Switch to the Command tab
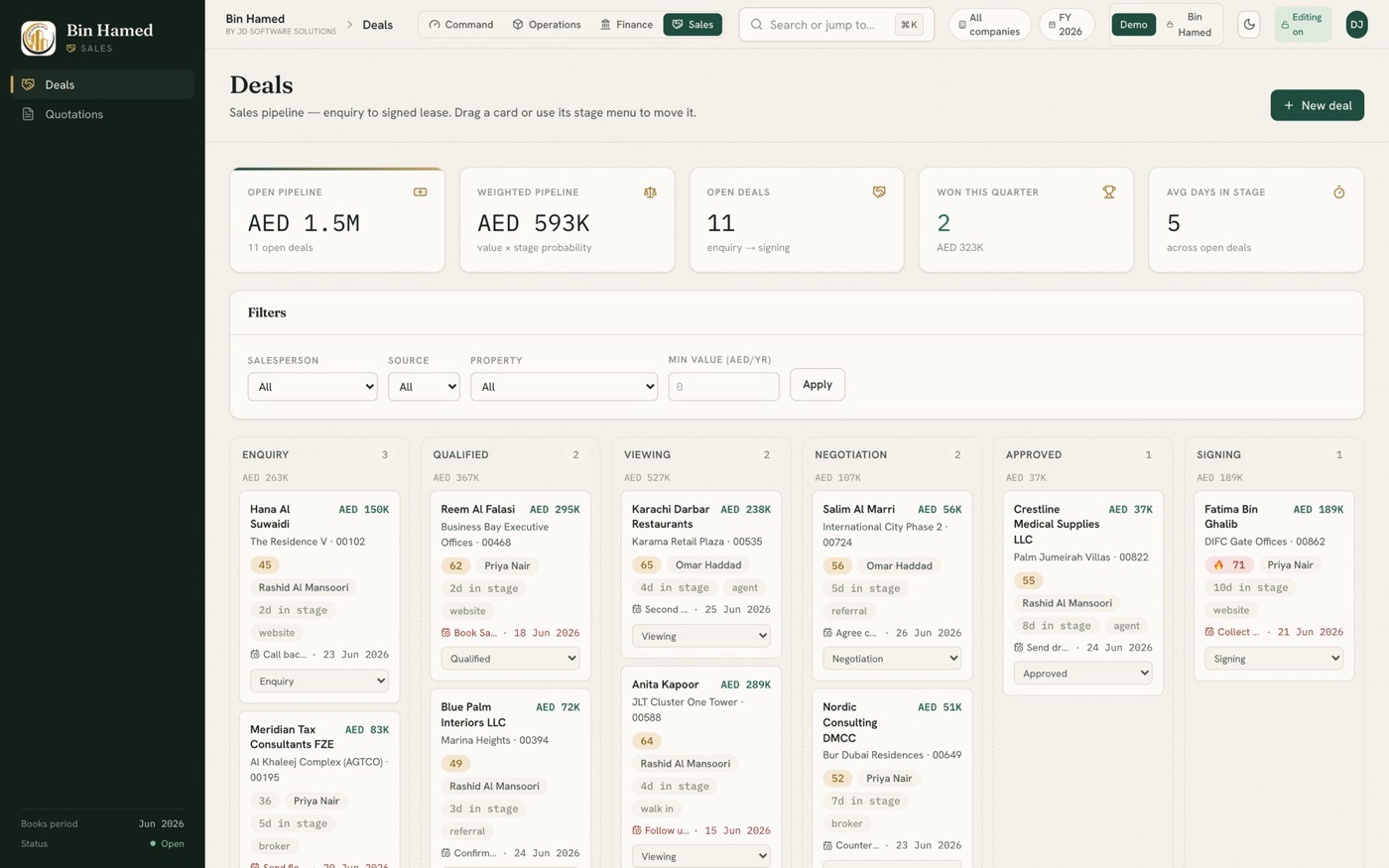Viewport: 1389px width, 868px height. click(461, 25)
